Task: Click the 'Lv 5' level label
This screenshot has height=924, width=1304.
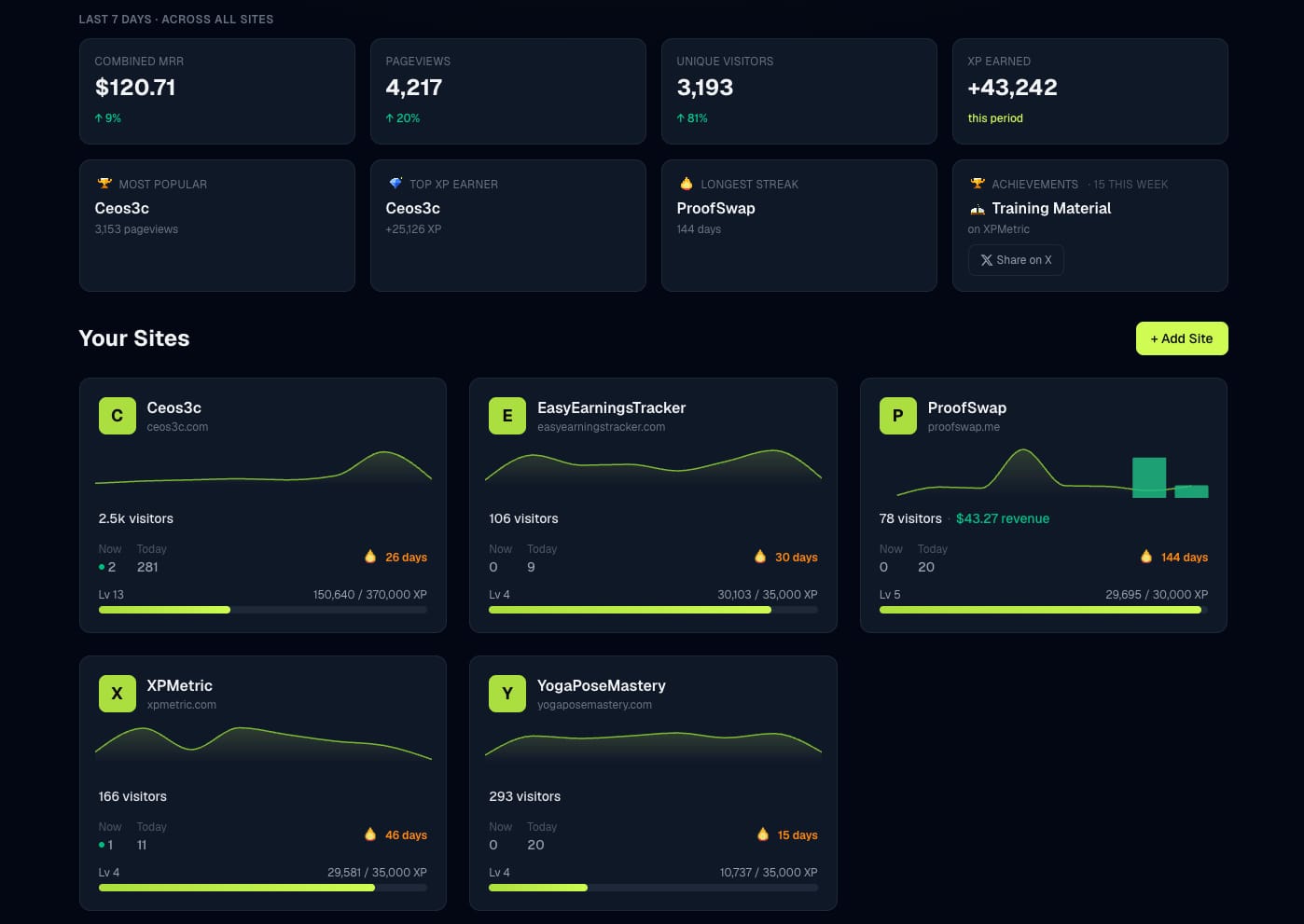Action: pyautogui.click(x=890, y=595)
